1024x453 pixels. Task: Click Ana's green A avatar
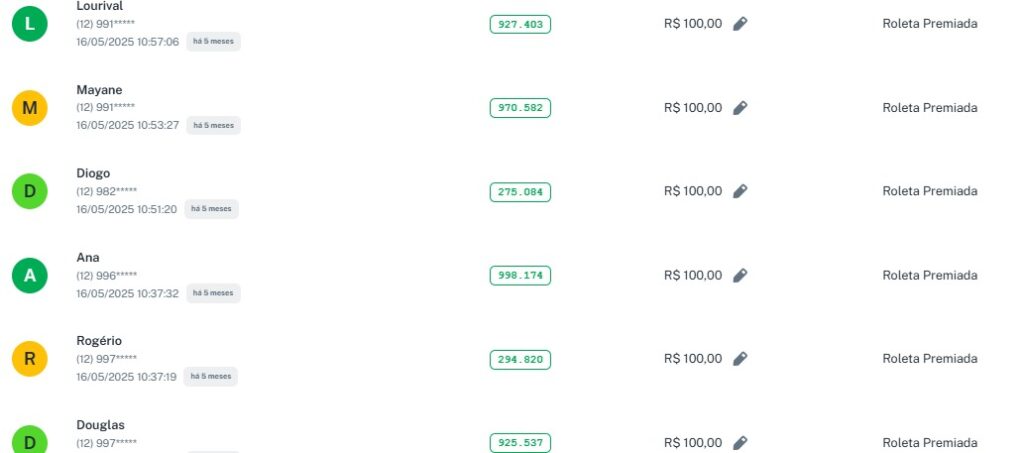[30, 275]
